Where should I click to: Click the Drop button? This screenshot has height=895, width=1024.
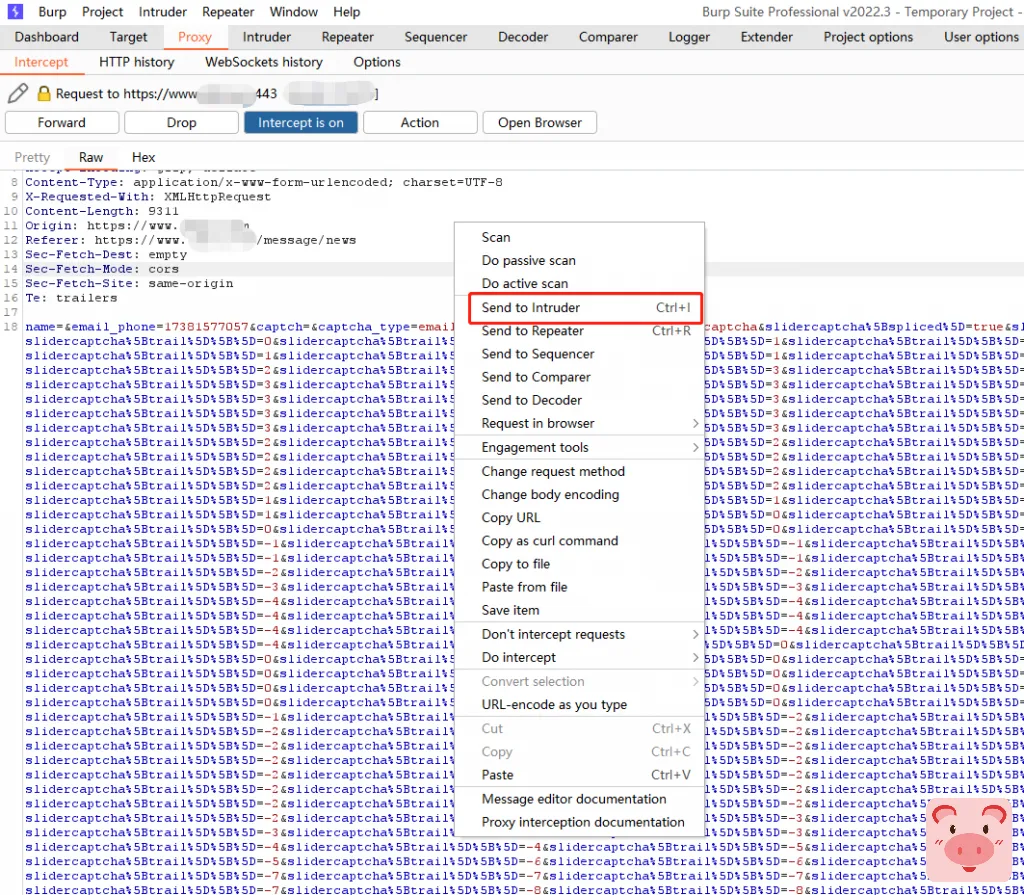coord(182,123)
